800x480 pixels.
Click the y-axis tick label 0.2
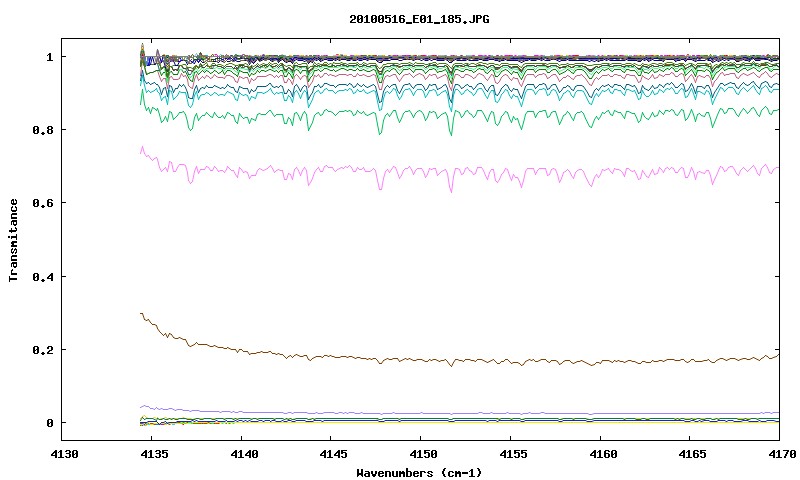tap(43, 350)
